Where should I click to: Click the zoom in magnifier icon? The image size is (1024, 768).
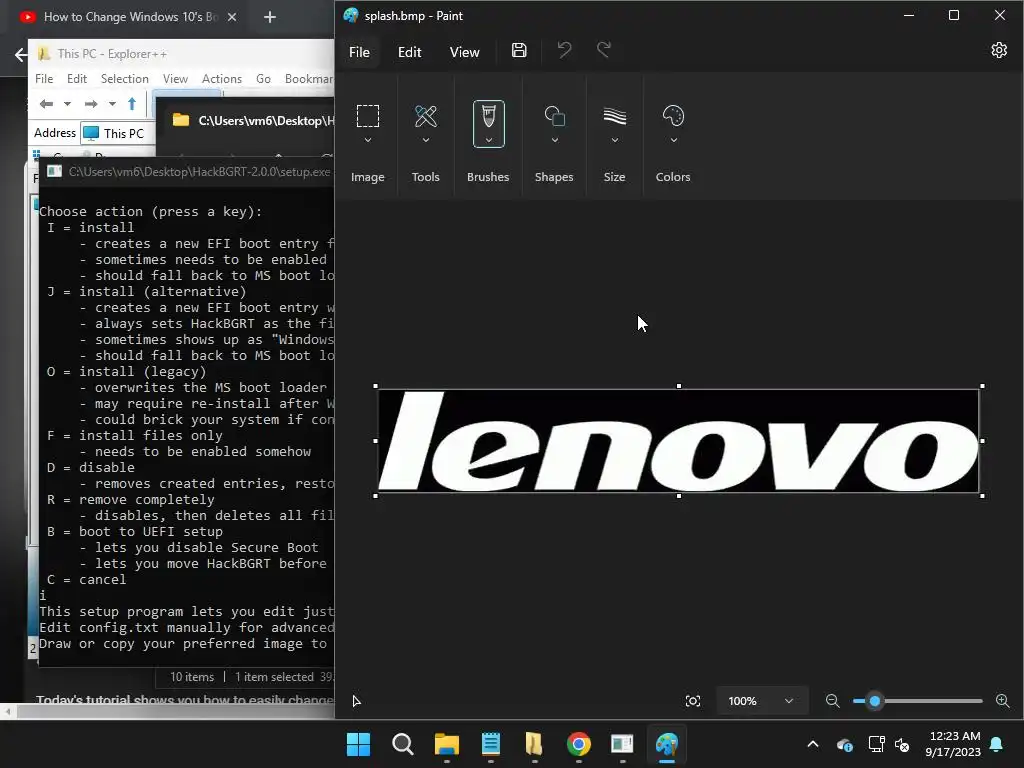pyautogui.click(x=1003, y=701)
